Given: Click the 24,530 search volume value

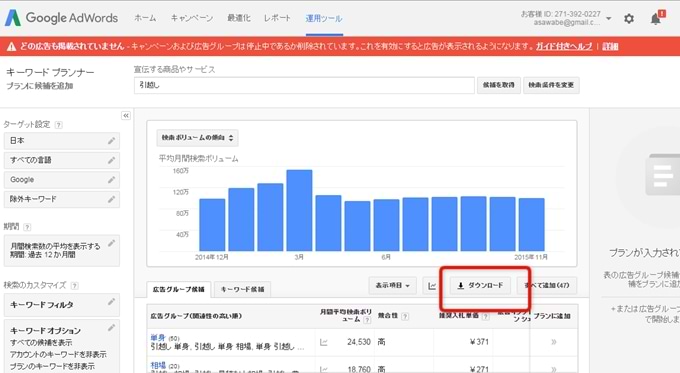Looking at the screenshot, I should [x=359, y=342].
